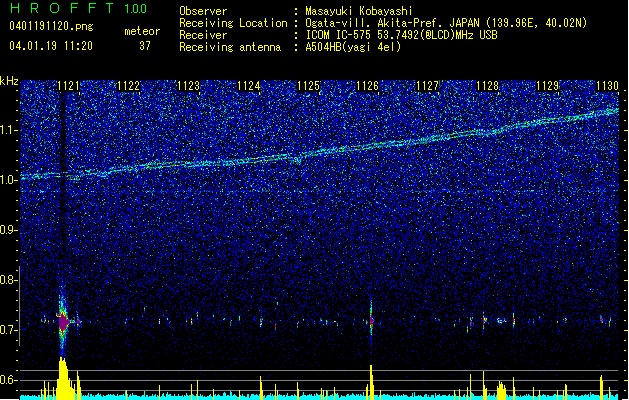Click the 0.6 kHz axis label
629x400 pixels.
click(9, 380)
